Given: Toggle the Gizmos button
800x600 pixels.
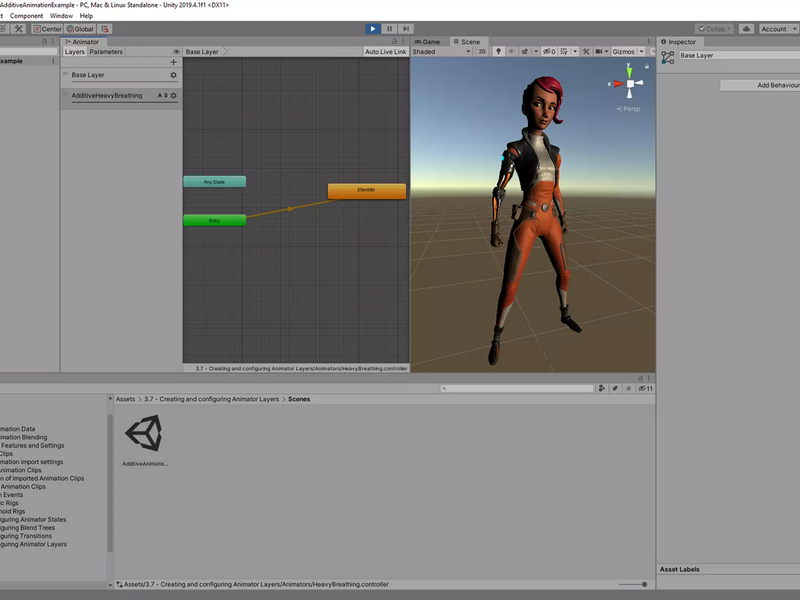Looking at the screenshot, I should [x=623, y=52].
